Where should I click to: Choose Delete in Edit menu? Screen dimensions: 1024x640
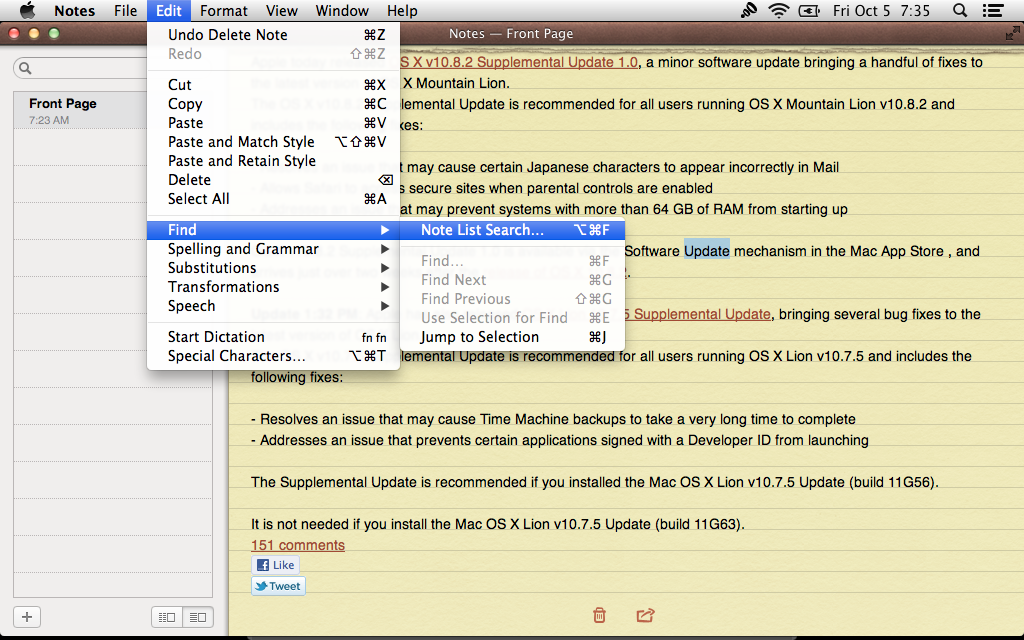point(273,180)
